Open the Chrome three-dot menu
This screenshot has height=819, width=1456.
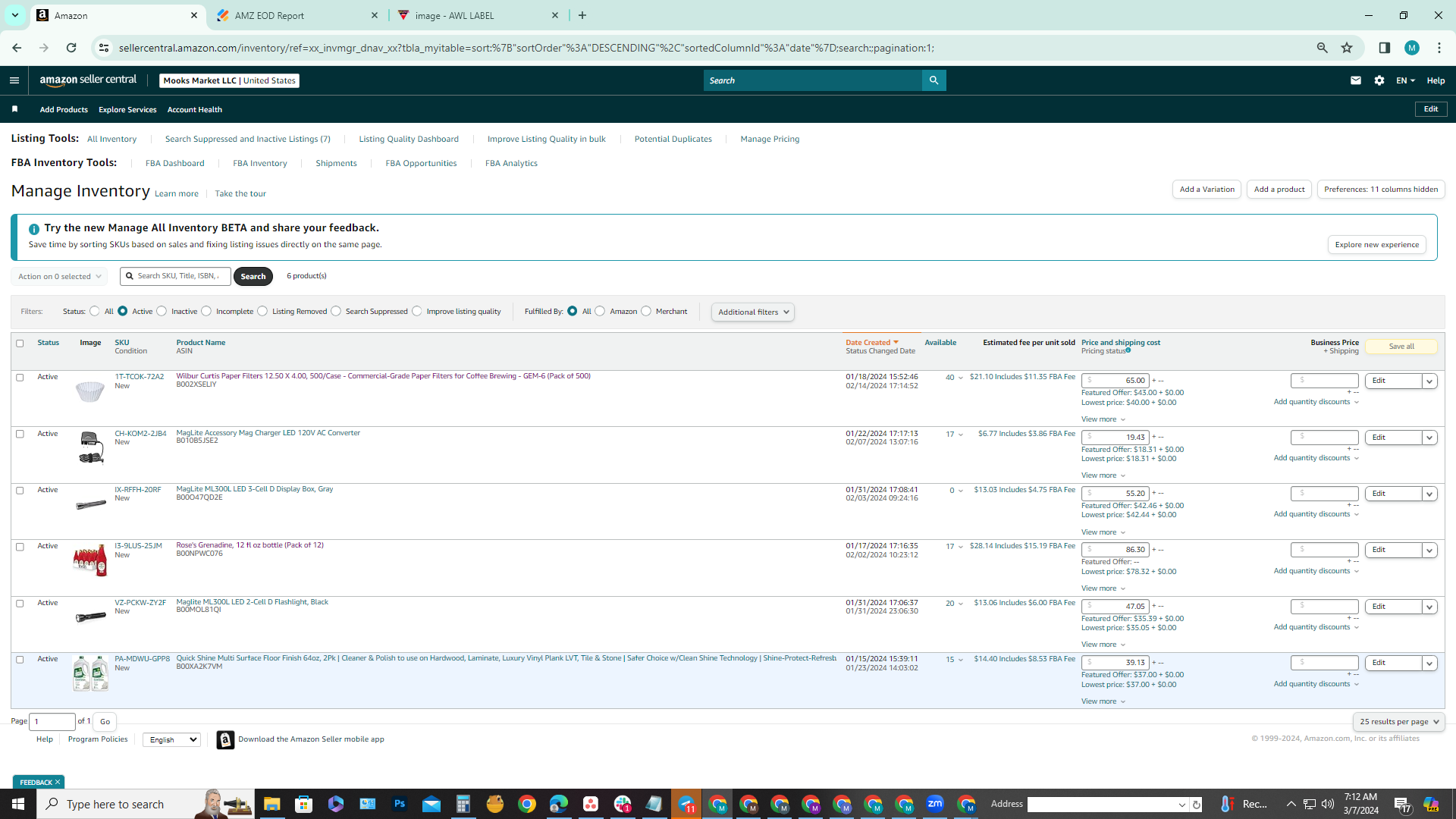1439,48
